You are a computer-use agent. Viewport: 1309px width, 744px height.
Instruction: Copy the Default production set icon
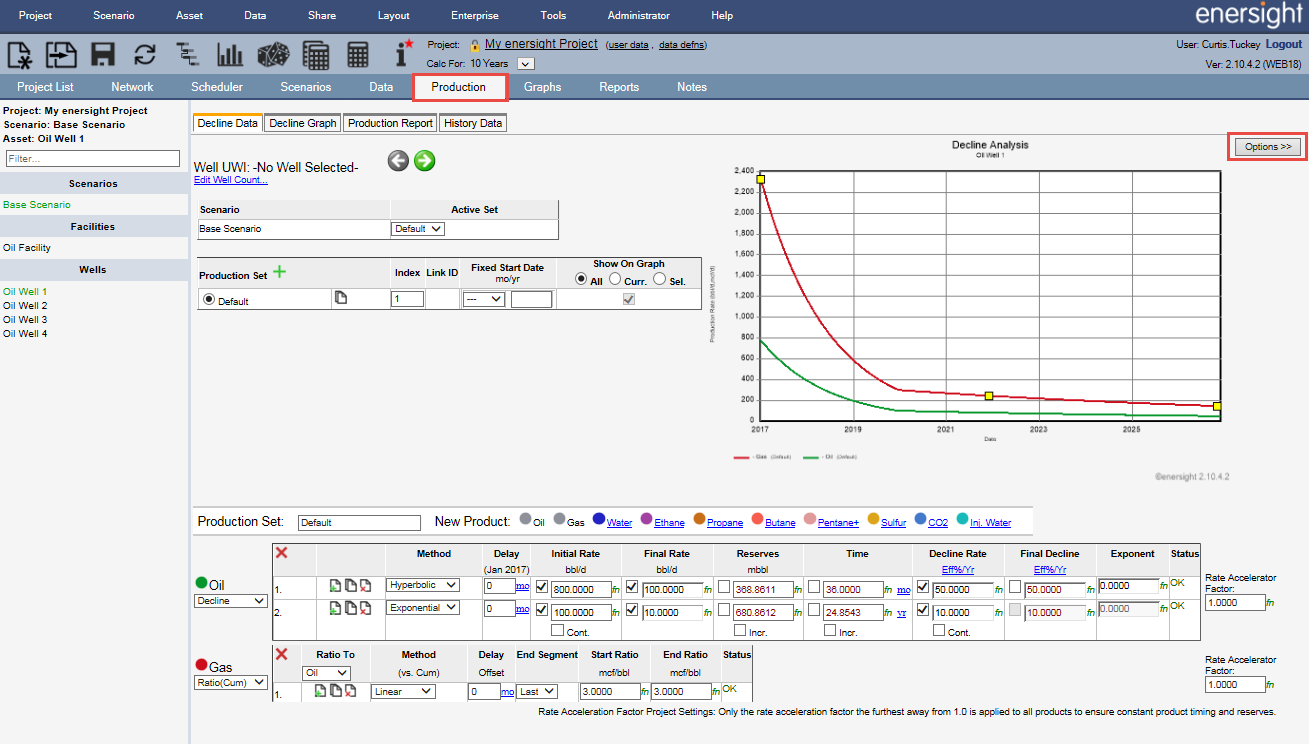point(340,298)
